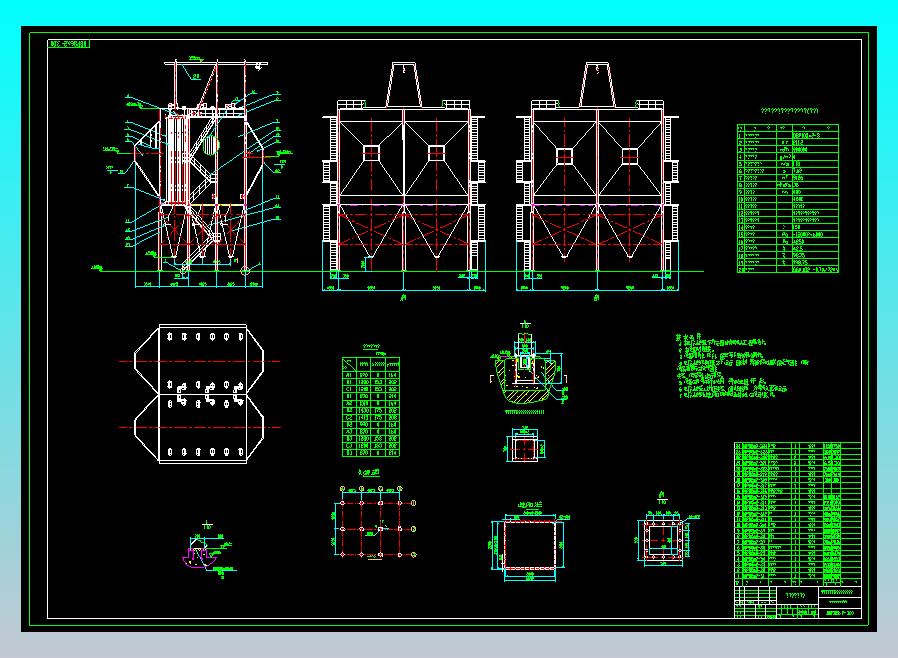Click the green technical notes text block
Screen dimensions: 898x658
742,367
